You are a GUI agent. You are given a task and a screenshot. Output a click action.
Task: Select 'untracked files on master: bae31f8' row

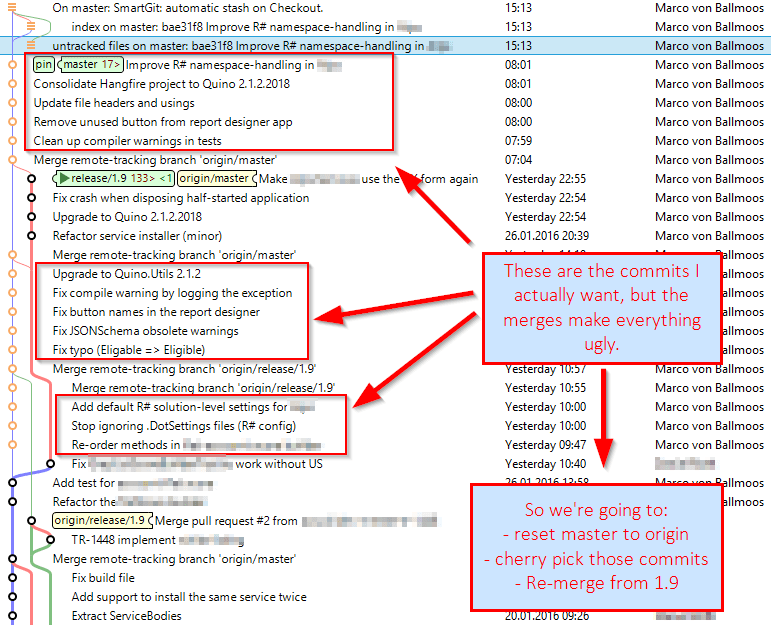(386, 46)
